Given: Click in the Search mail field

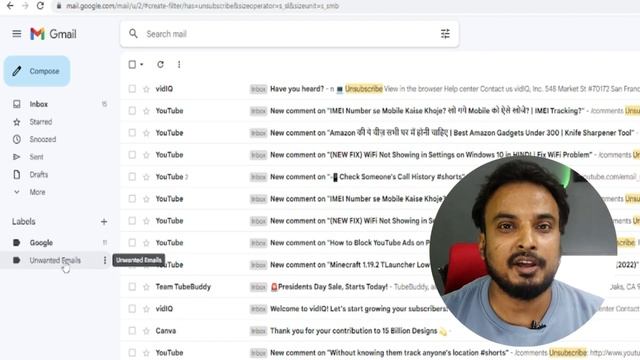Looking at the screenshot, I should [x=289, y=34].
